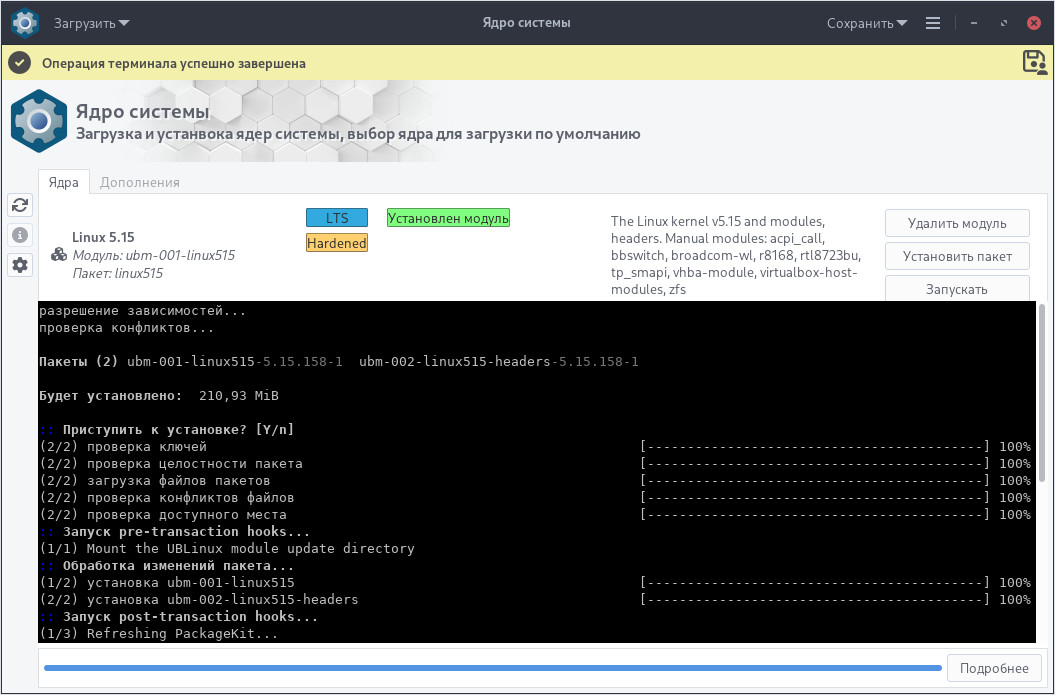Switch to the Дополнения tab
Viewport: 1055px width, 695px height.
pyautogui.click(x=139, y=182)
